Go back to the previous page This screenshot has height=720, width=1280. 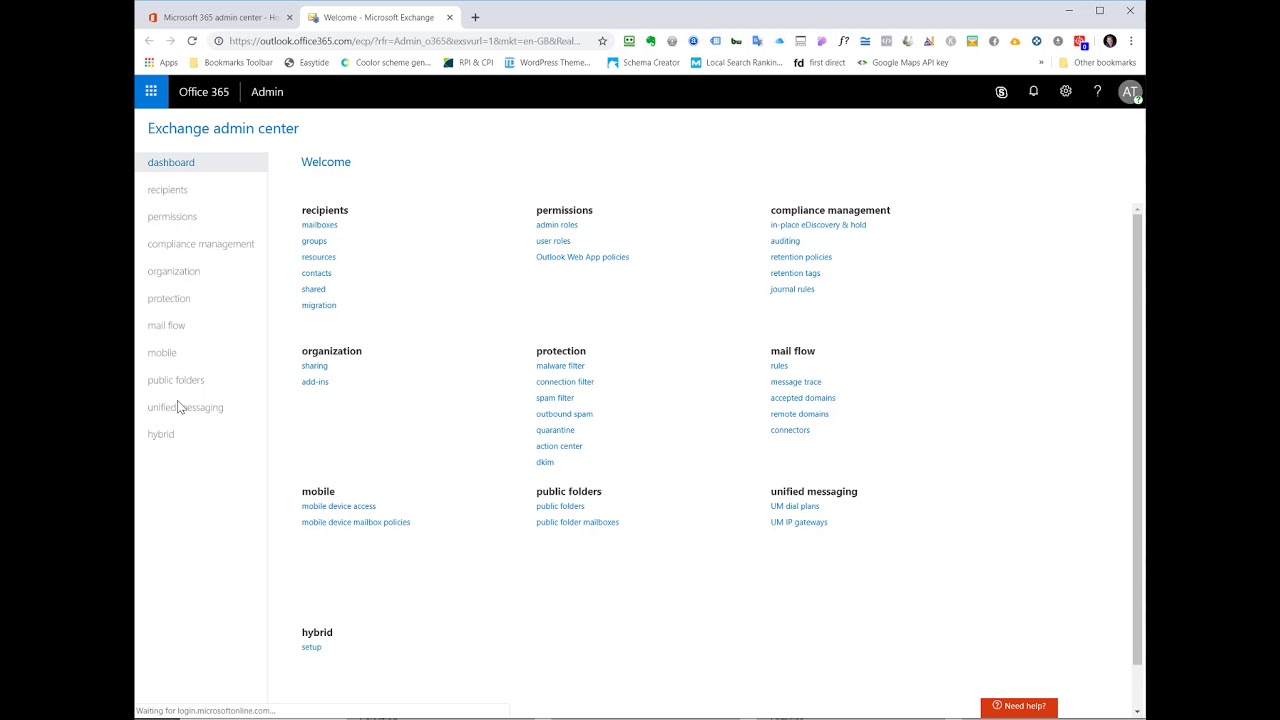(x=149, y=41)
